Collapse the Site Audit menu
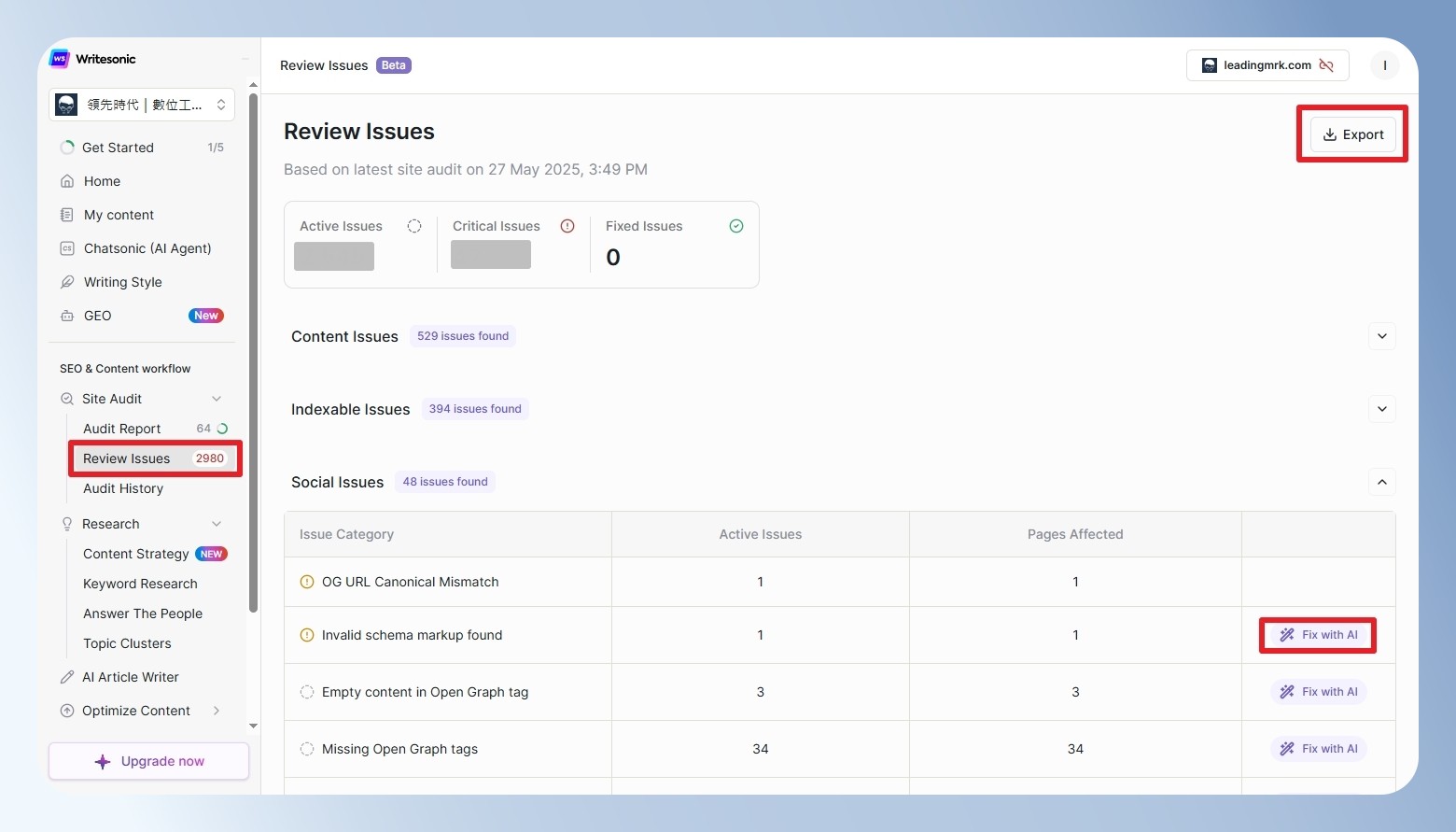The height and width of the screenshot is (832, 1456). click(217, 399)
